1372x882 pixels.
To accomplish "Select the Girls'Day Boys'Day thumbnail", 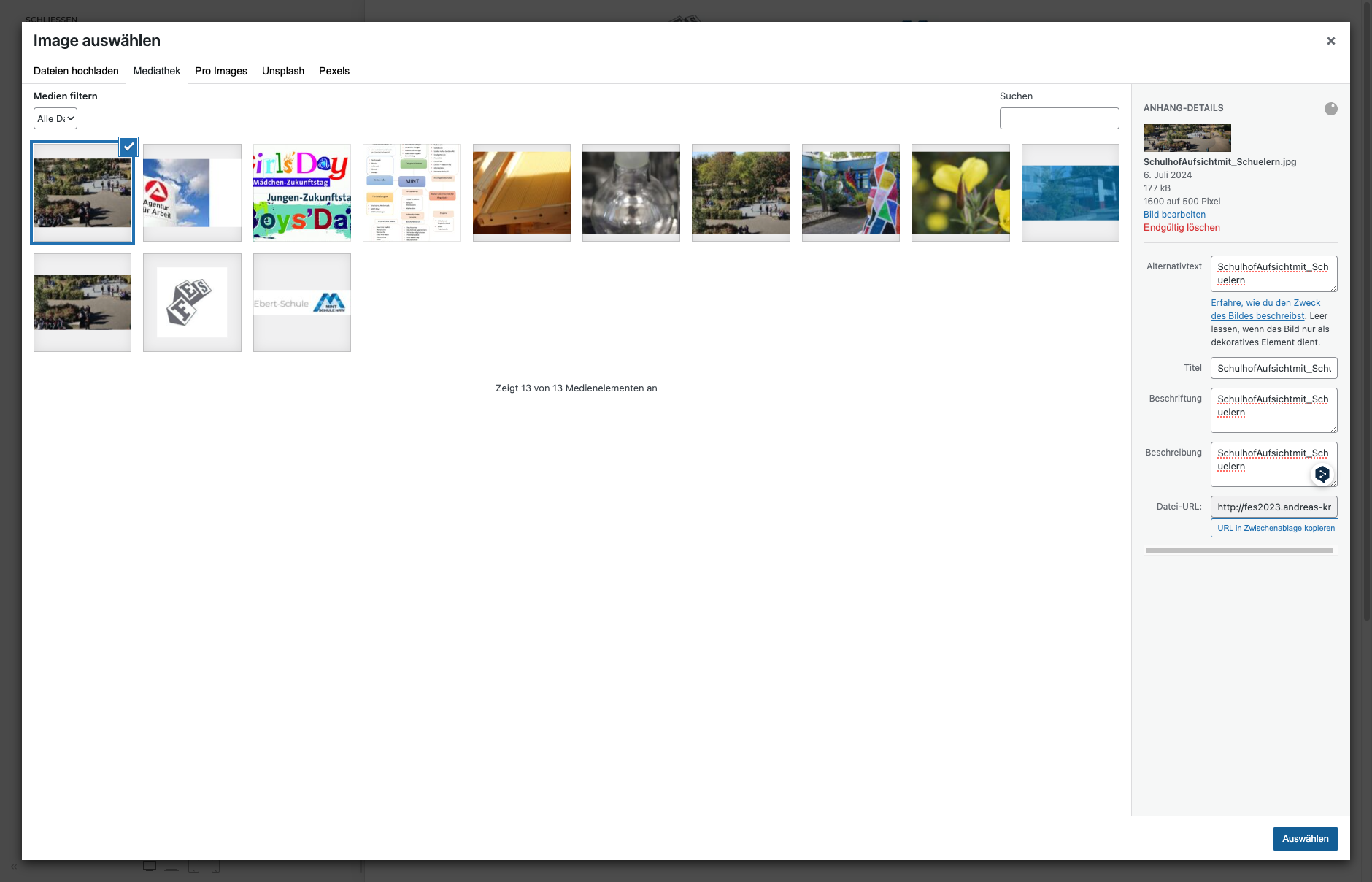I will (302, 193).
